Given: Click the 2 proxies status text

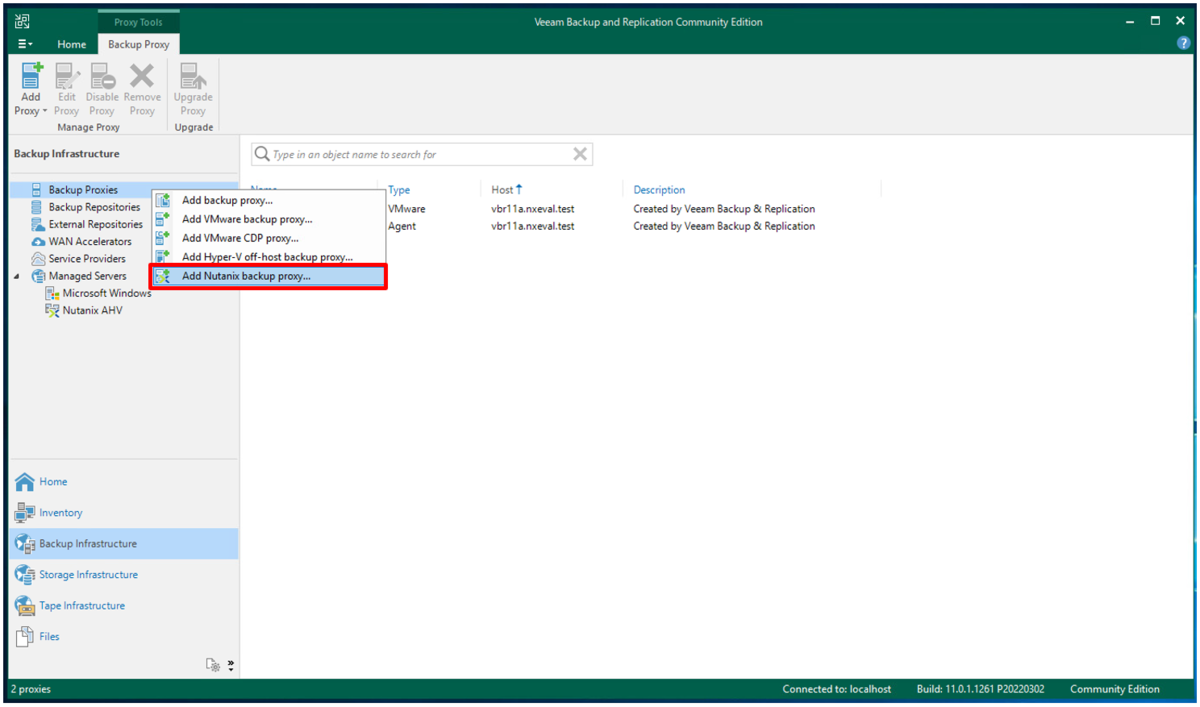Looking at the screenshot, I should (x=31, y=689).
